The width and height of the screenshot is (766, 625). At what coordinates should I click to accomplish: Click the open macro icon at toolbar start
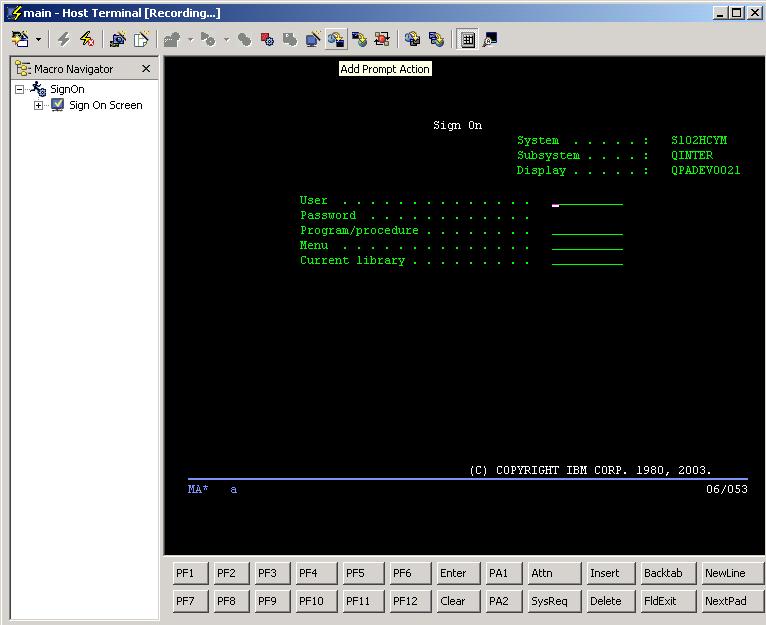(x=21, y=39)
